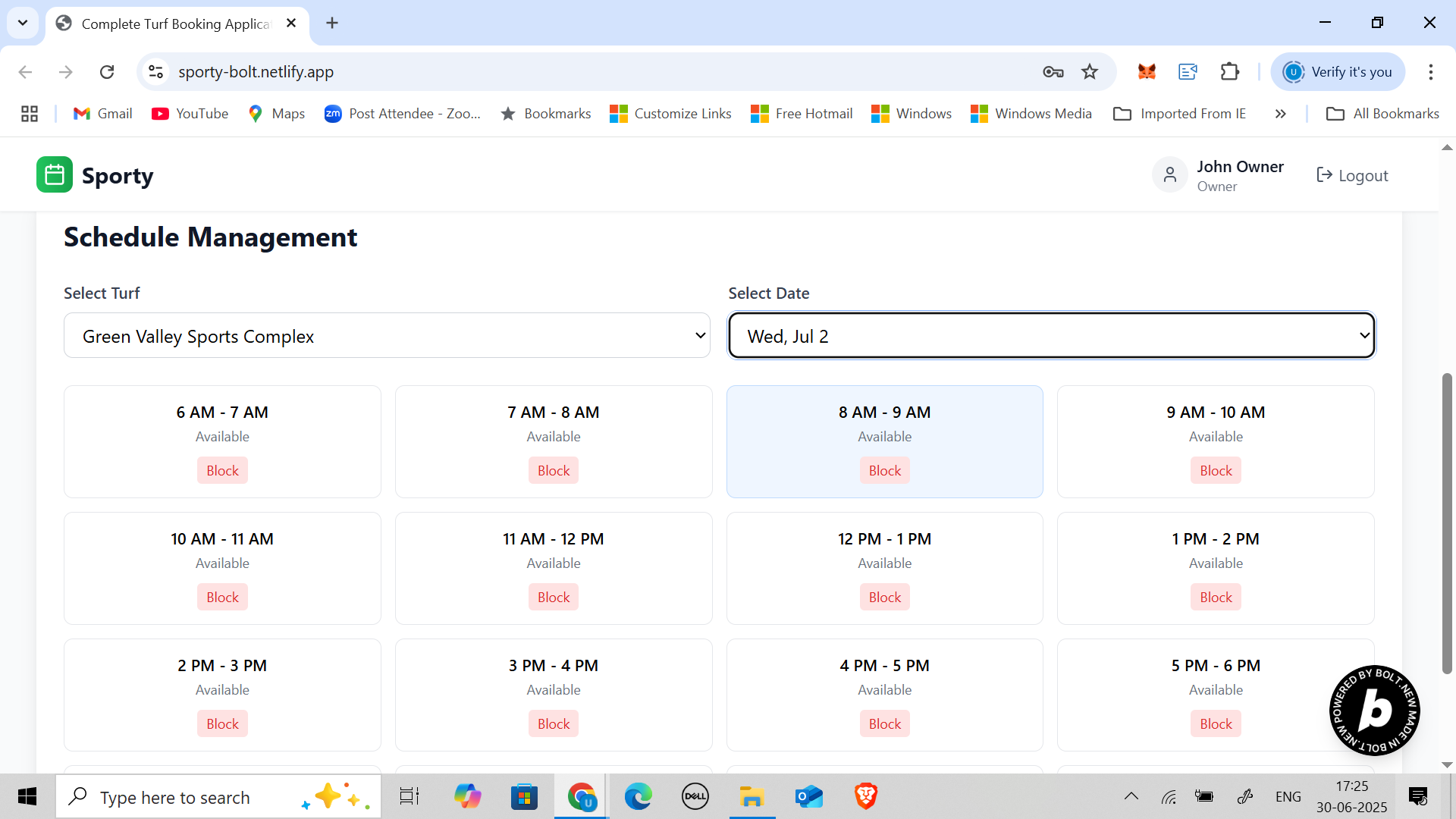The width and height of the screenshot is (1456, 819).
Task: Click the password key icon in address bar
Action: (x=1053, y=72)
